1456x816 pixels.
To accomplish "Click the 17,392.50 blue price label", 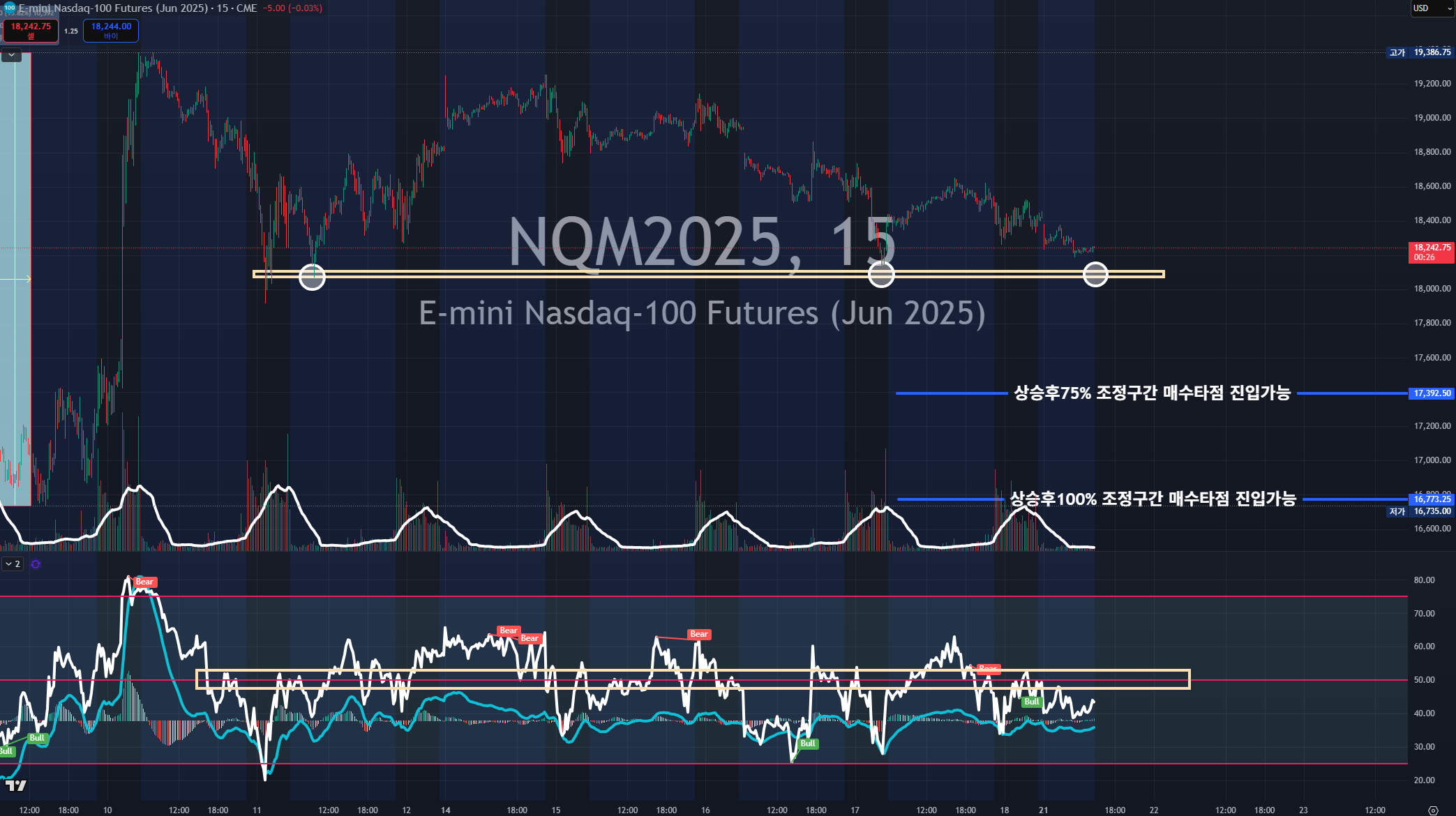I will (x=1432, y=393).
